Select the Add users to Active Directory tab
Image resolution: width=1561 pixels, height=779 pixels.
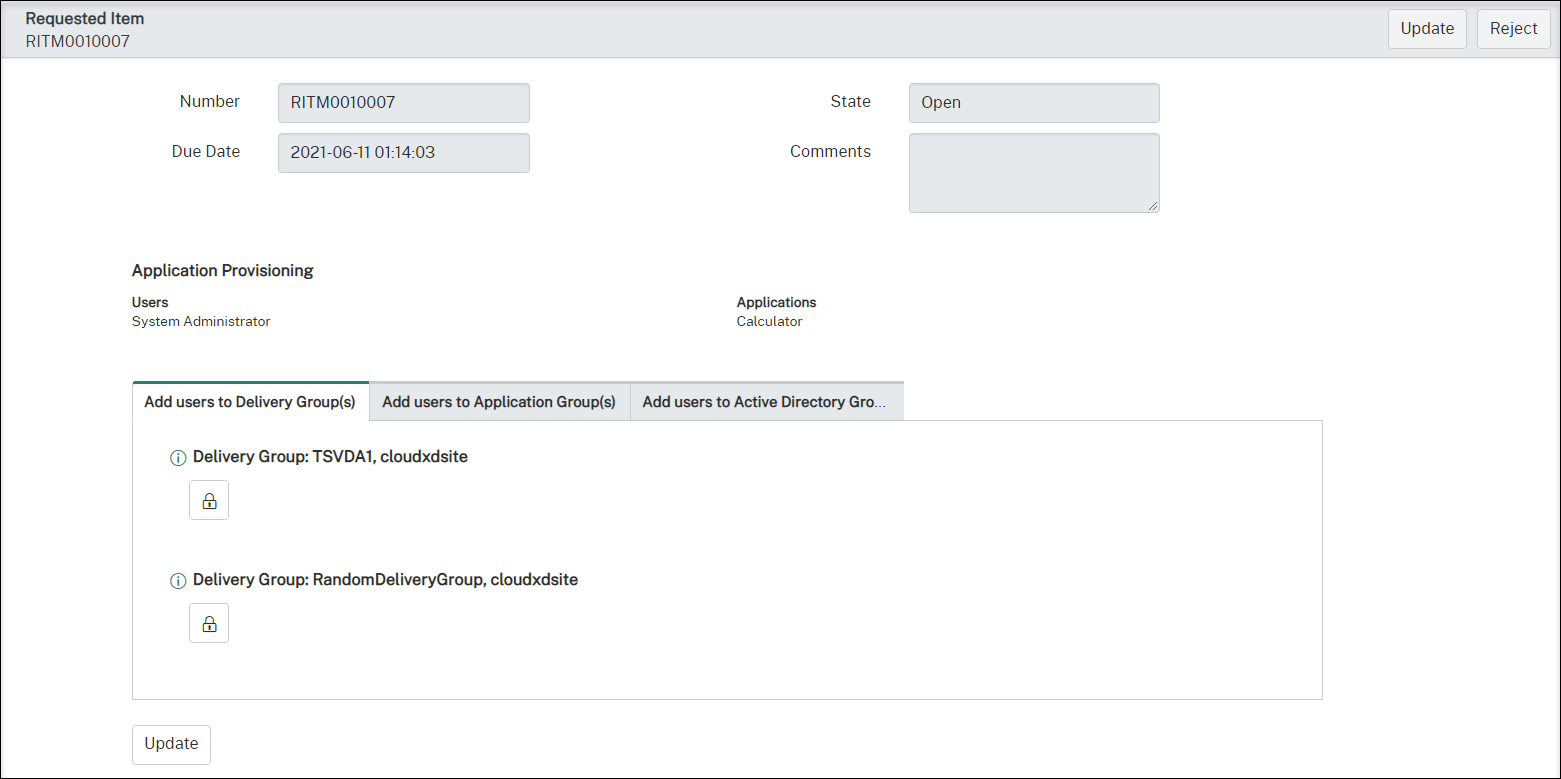(766, 402)
